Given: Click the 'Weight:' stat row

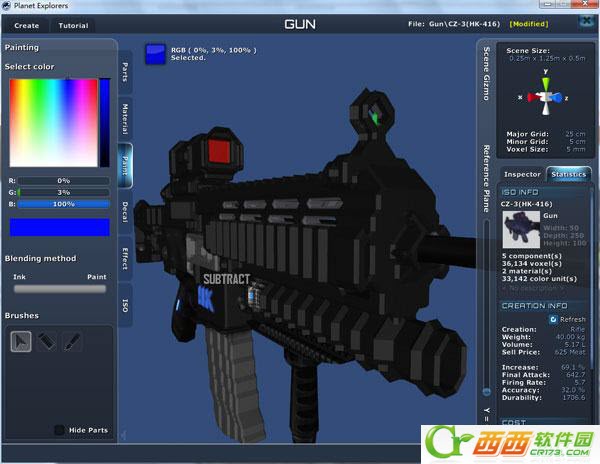Looking at the screenshot, I should (544, 337).
